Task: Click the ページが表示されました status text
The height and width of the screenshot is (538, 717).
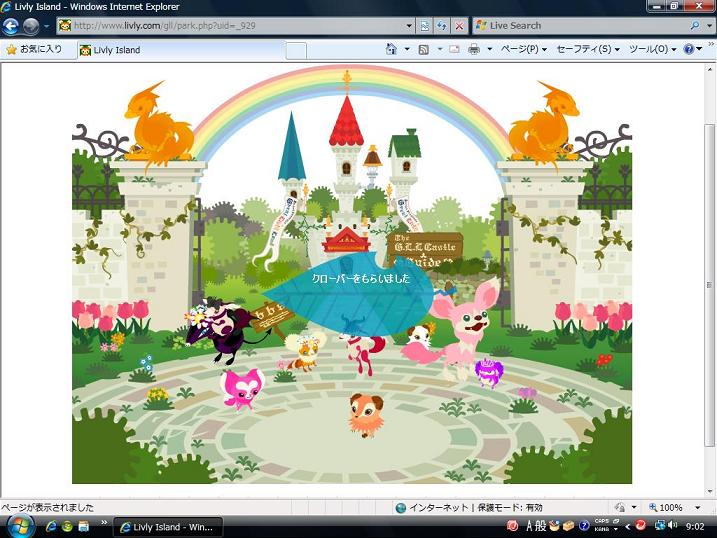Action: point(48,507)
